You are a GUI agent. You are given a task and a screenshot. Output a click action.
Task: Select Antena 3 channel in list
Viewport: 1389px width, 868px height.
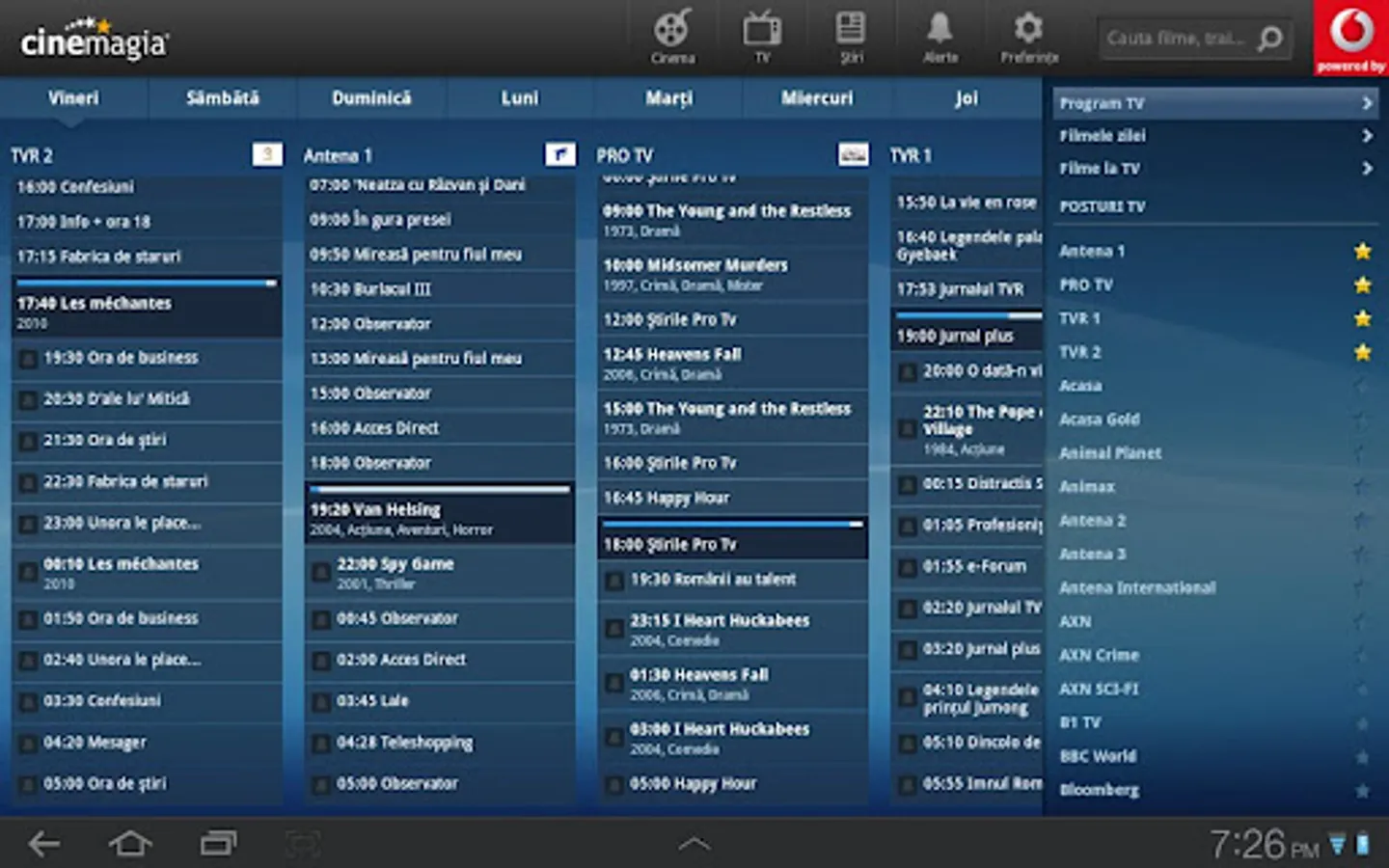coord(1093,554)
